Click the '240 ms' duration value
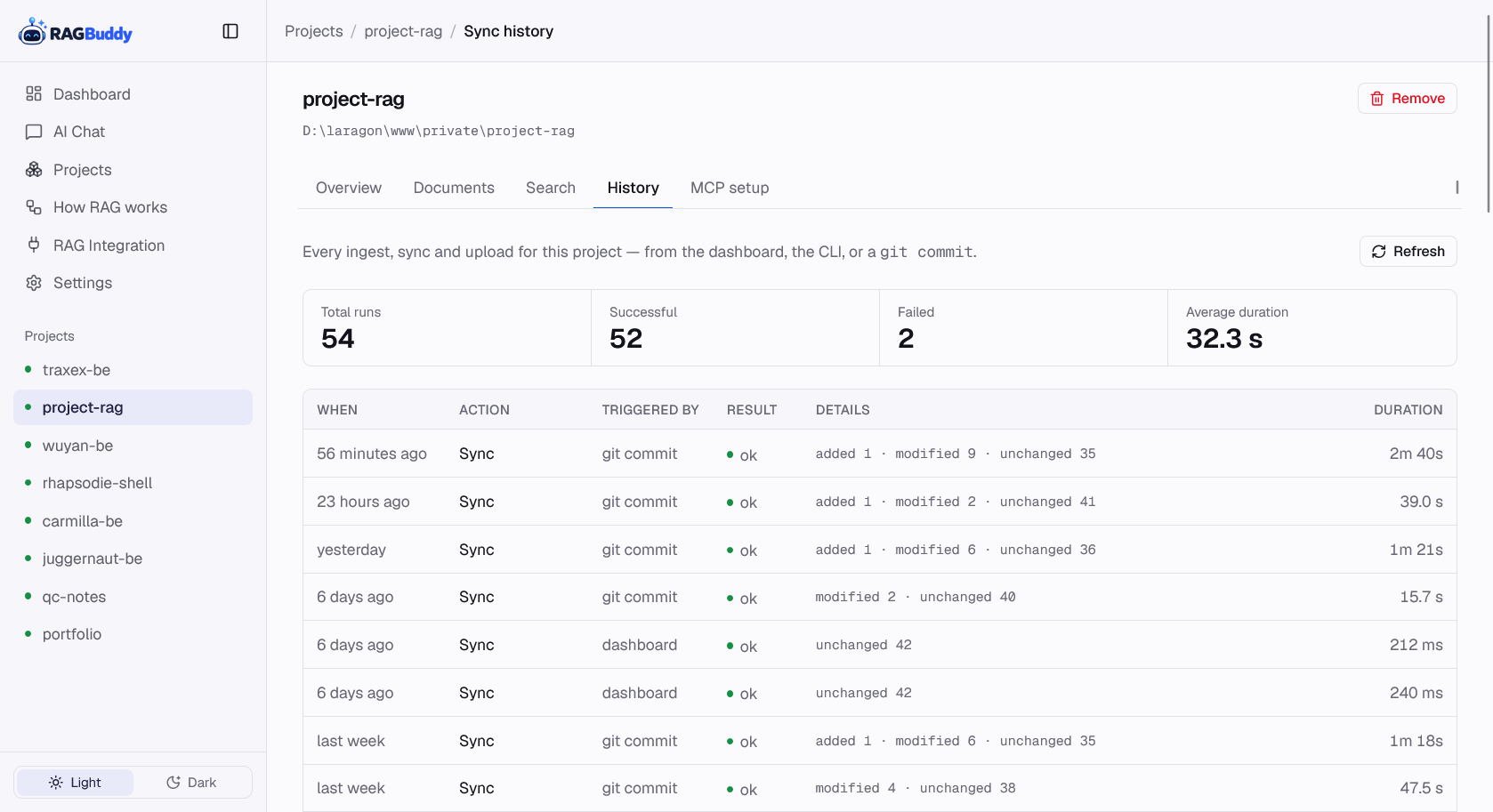This screenshot has width=1493, height=812. pyautogui.click(x=1416, y=693)
